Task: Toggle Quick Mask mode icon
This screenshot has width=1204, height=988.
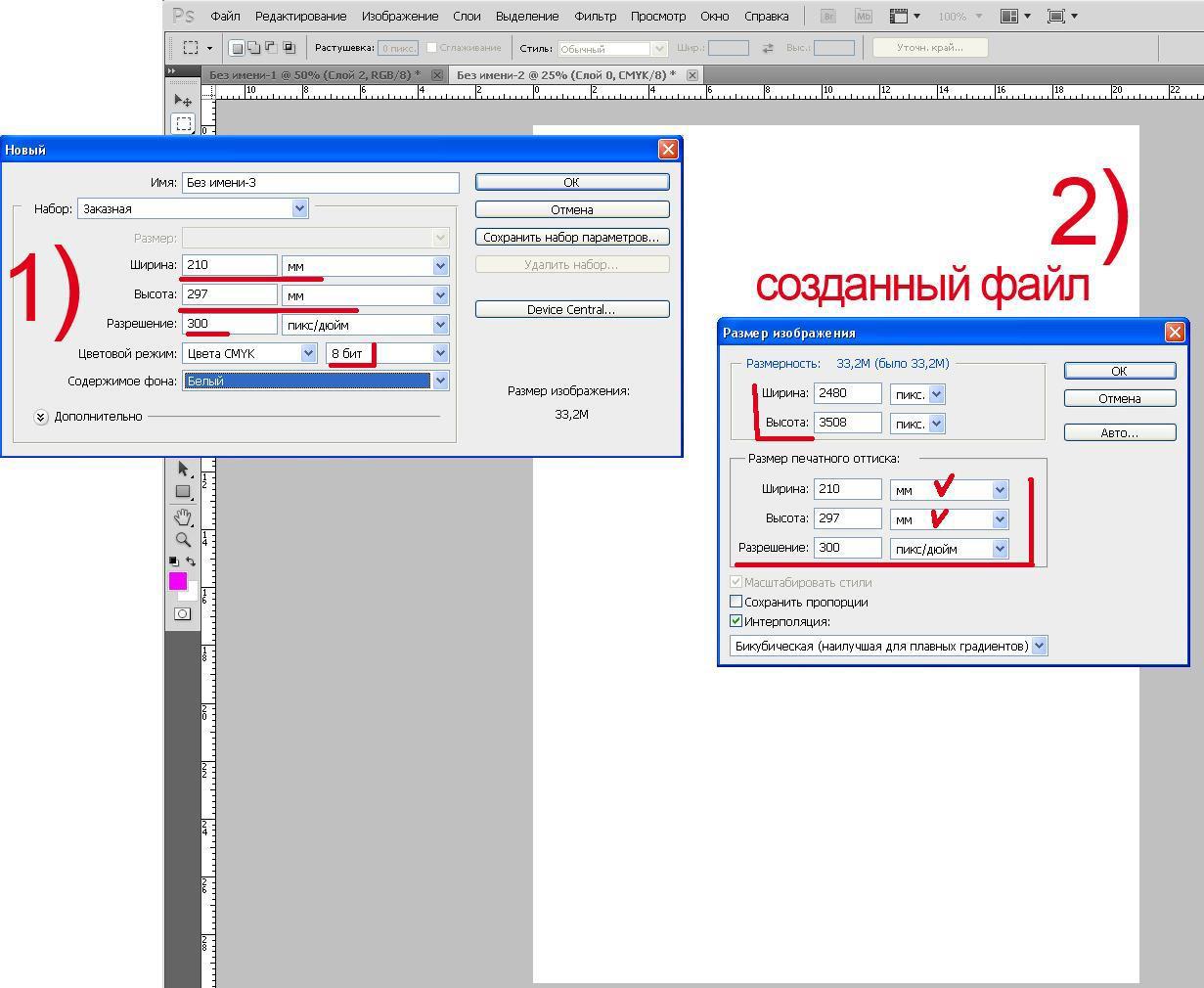Action: pyautogui.click(x=183, y=614)
